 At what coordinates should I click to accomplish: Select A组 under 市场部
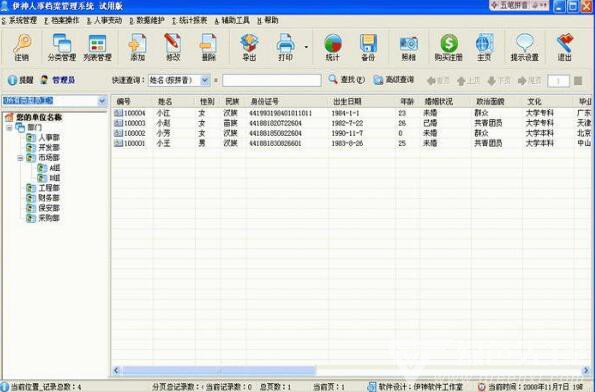point(55,168)
